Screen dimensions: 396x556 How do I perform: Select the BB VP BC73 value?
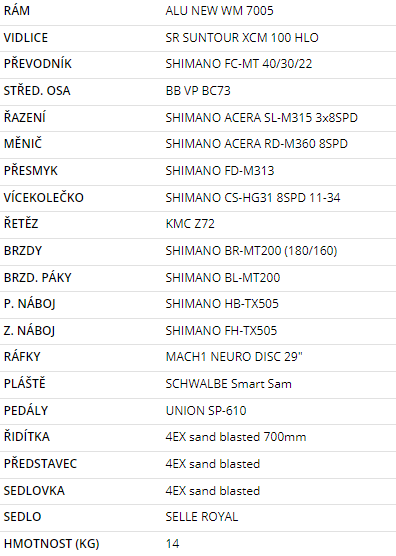198,91
